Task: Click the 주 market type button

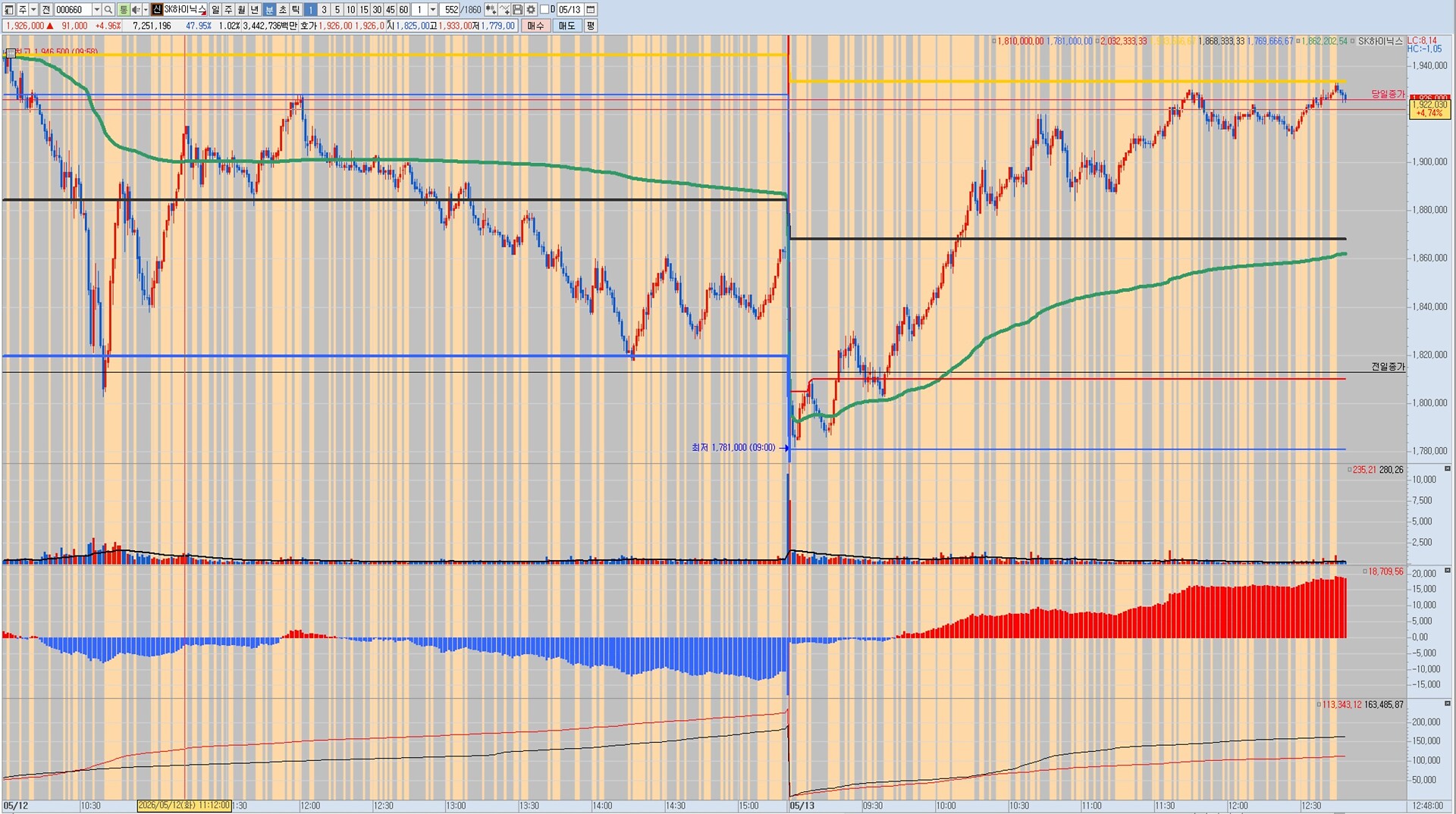Action: click(x=22, y=10)
